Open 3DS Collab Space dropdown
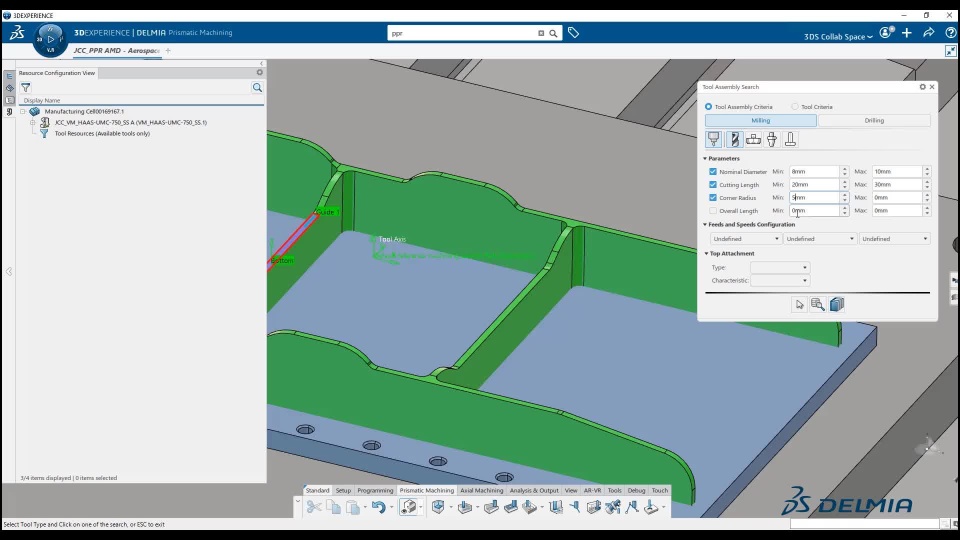The width and height of the screenshot is (960, 540). click(838, 37)
